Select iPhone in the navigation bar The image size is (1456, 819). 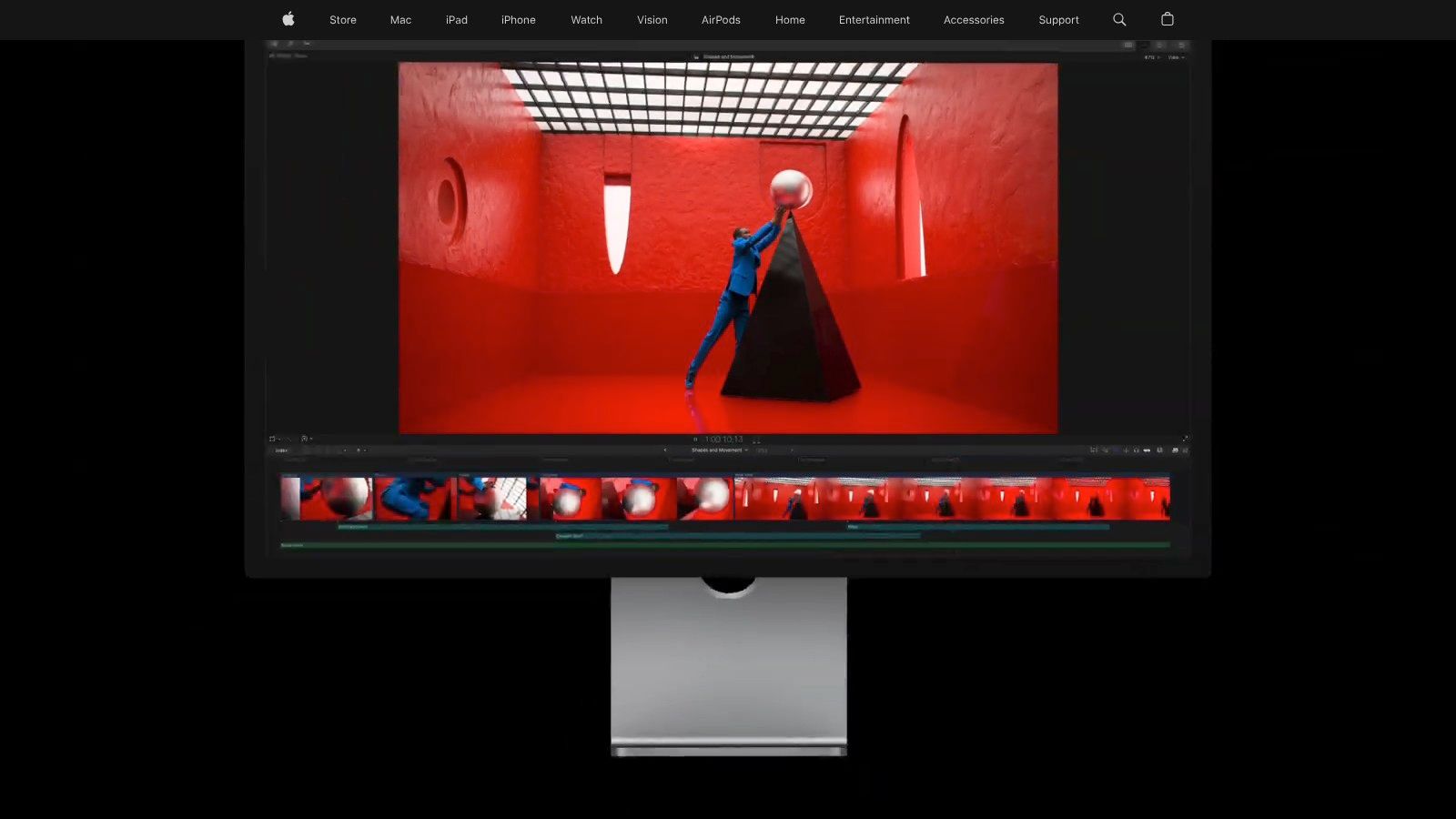pos(519,20)
